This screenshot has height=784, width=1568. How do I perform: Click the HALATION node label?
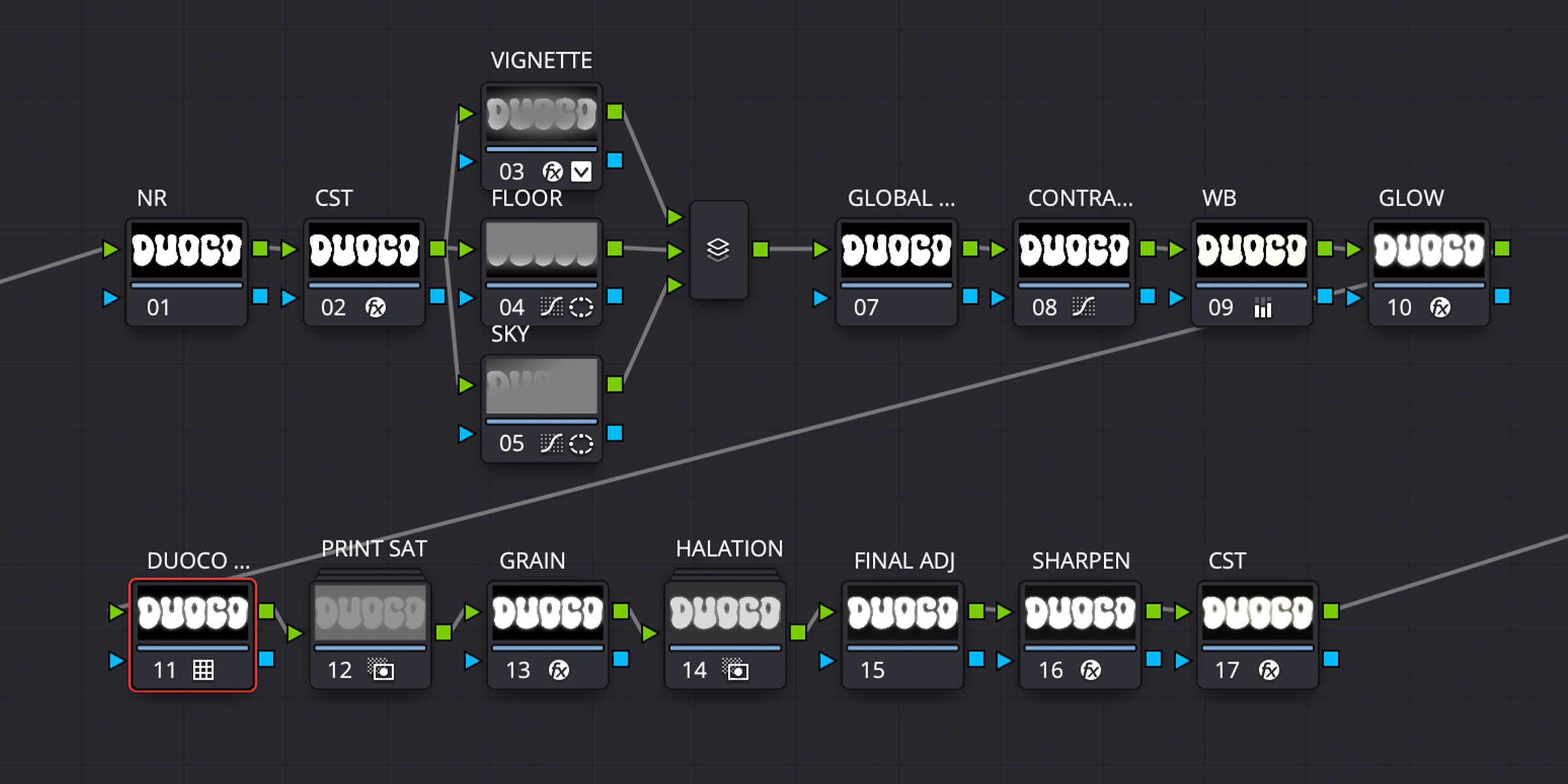[729, 549]
